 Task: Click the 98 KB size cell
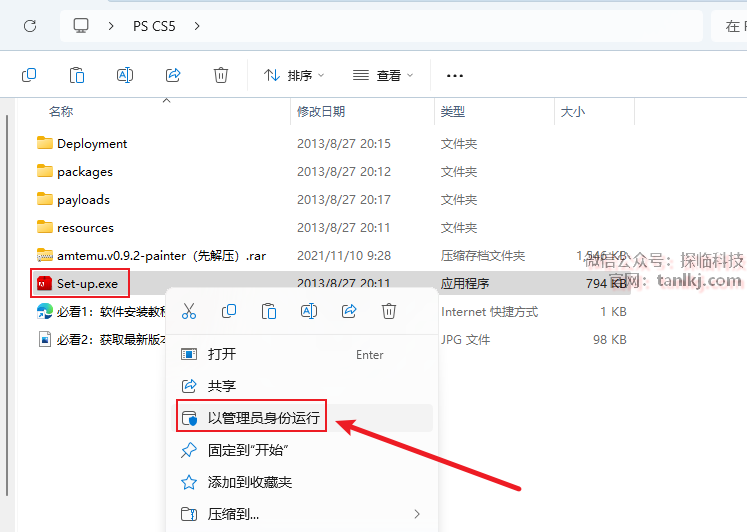pos(609,340)
